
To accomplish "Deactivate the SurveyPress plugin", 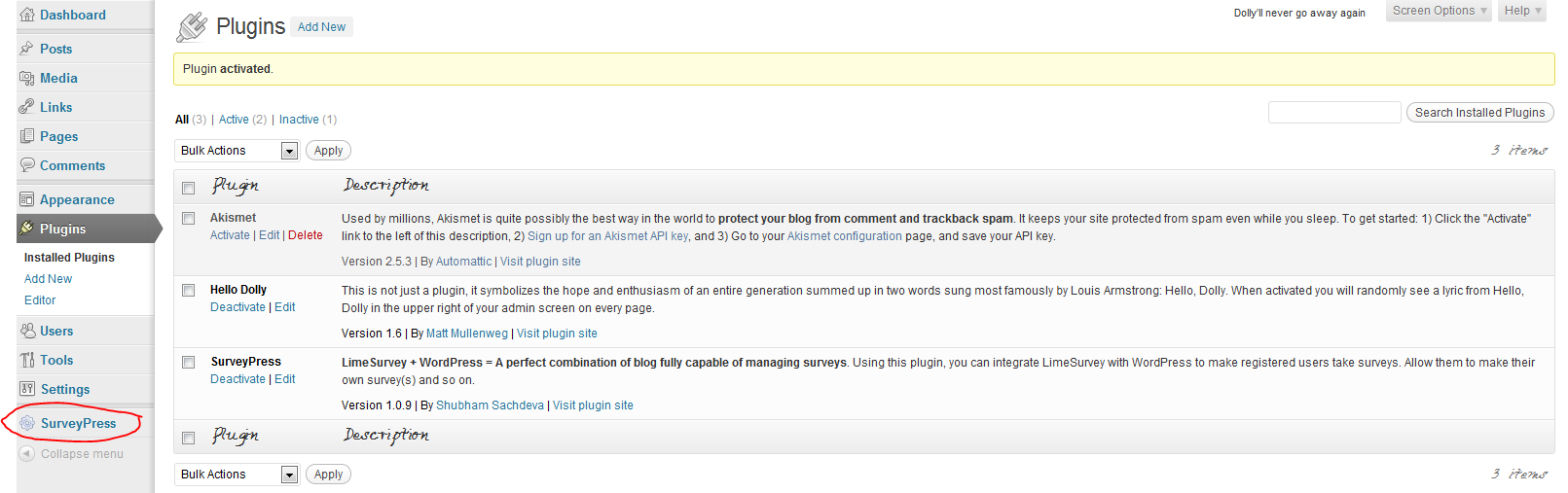I will coord(237,379).
